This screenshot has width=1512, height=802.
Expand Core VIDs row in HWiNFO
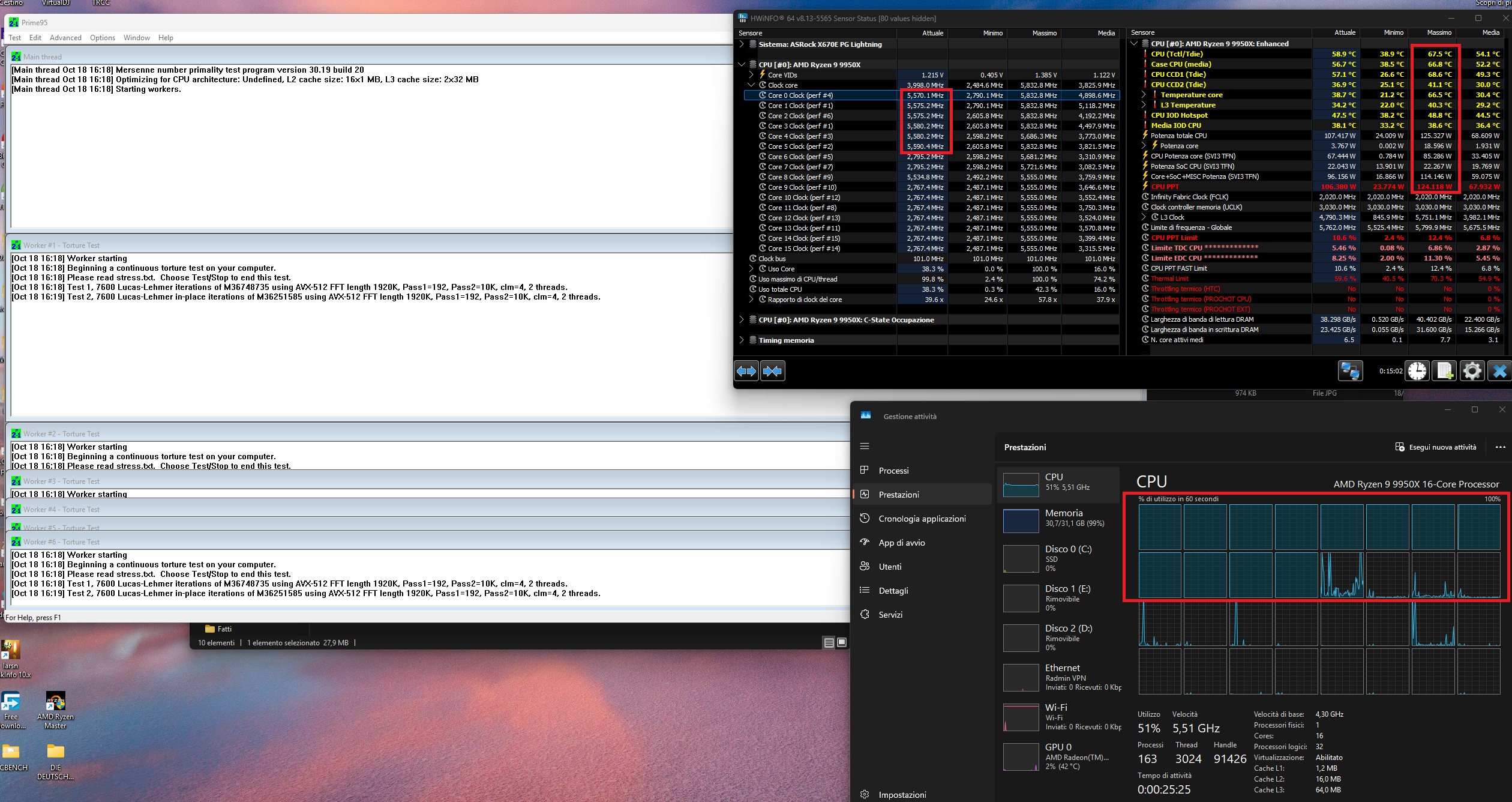(751, 75)
